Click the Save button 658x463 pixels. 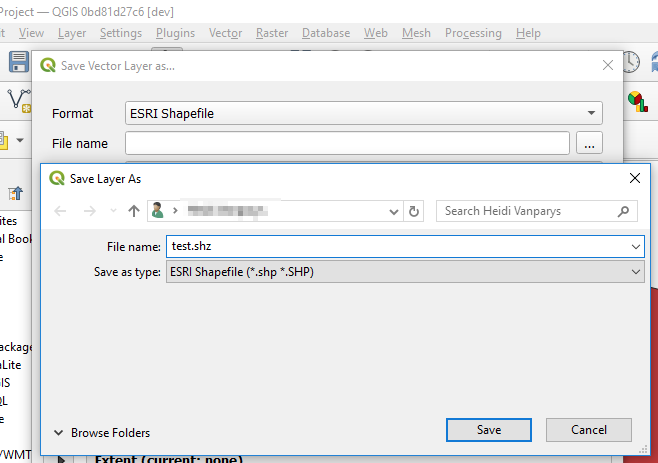click(489, 430)
